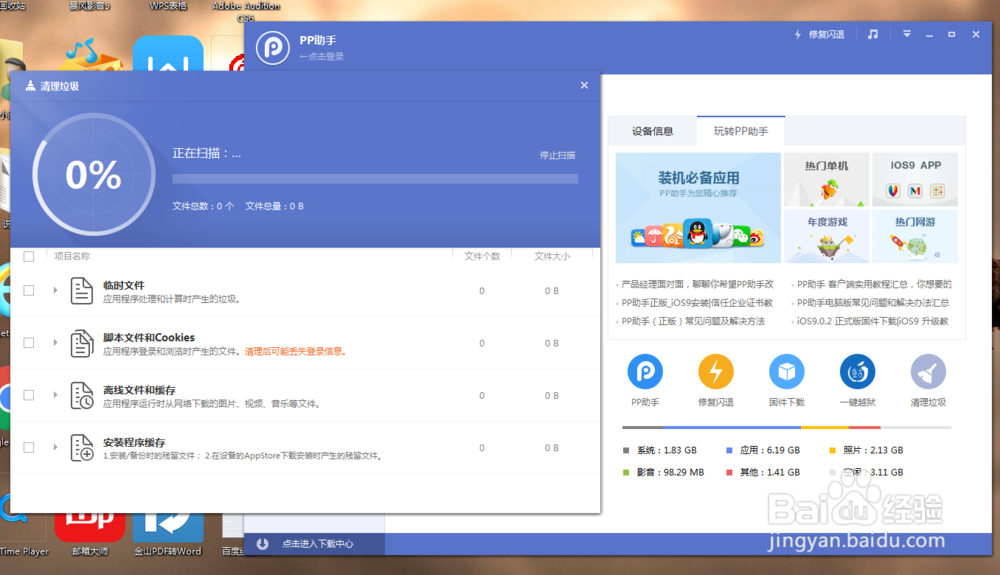Viewport: 1000px width, 575px height.
Task: Expand the 安装程序缓存 row arrow
Action: pos(55,448)
